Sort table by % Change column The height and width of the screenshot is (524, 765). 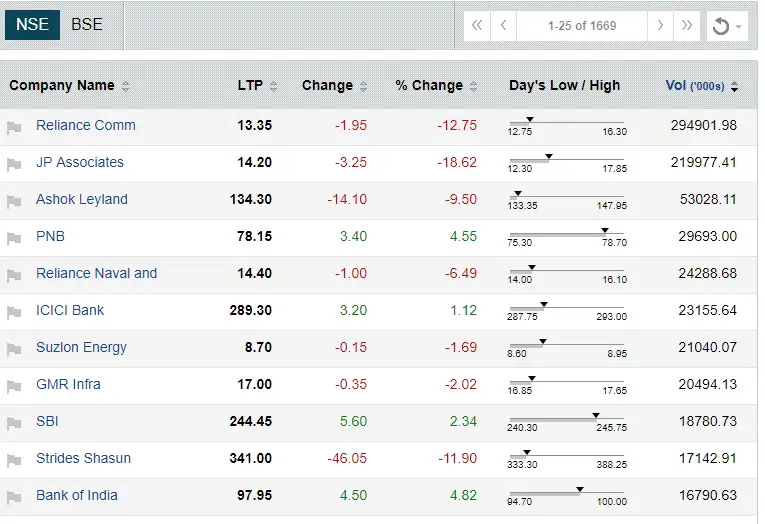pos(436,85)
